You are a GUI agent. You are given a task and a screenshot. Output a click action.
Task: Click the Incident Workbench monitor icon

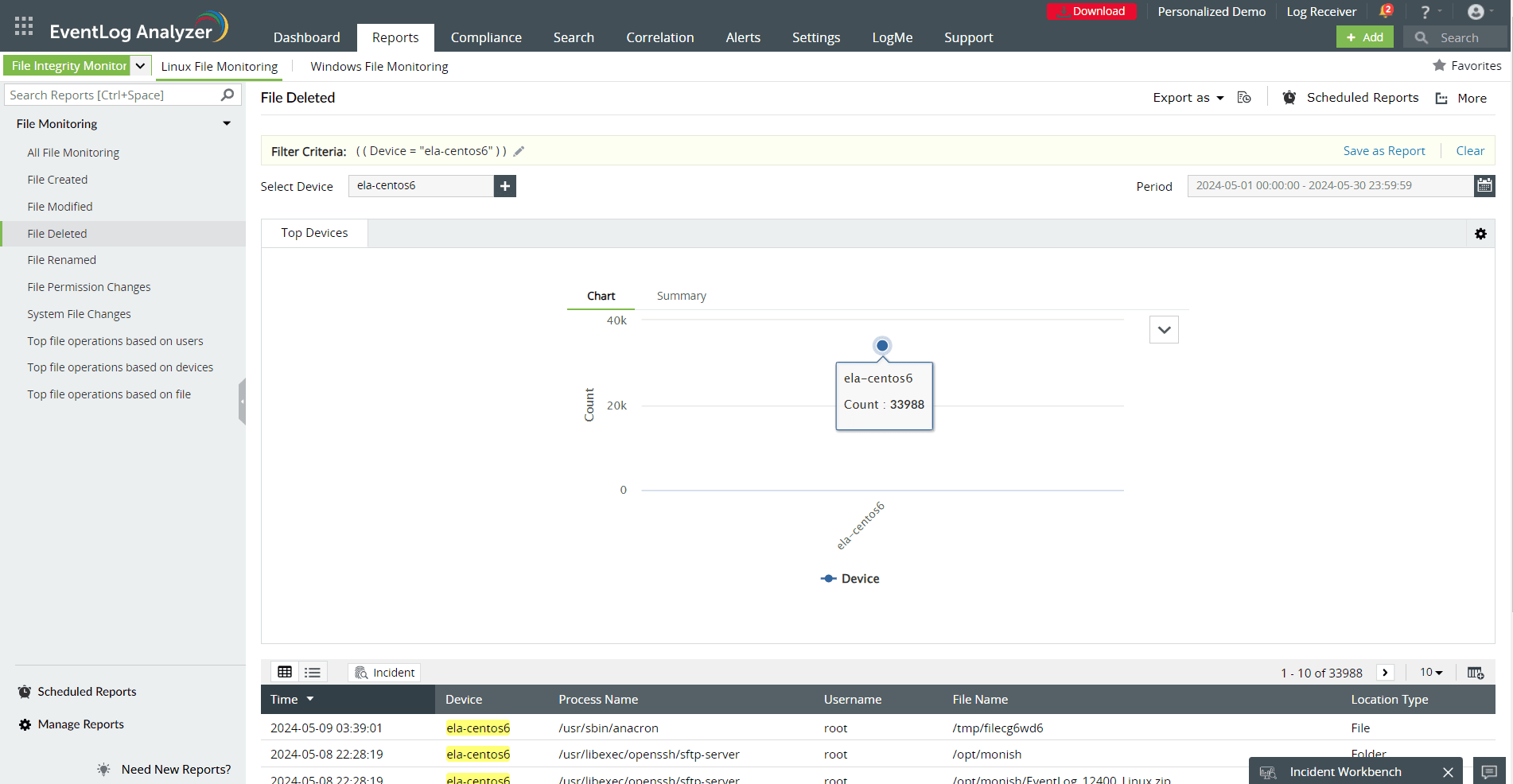coord(1268,772)
